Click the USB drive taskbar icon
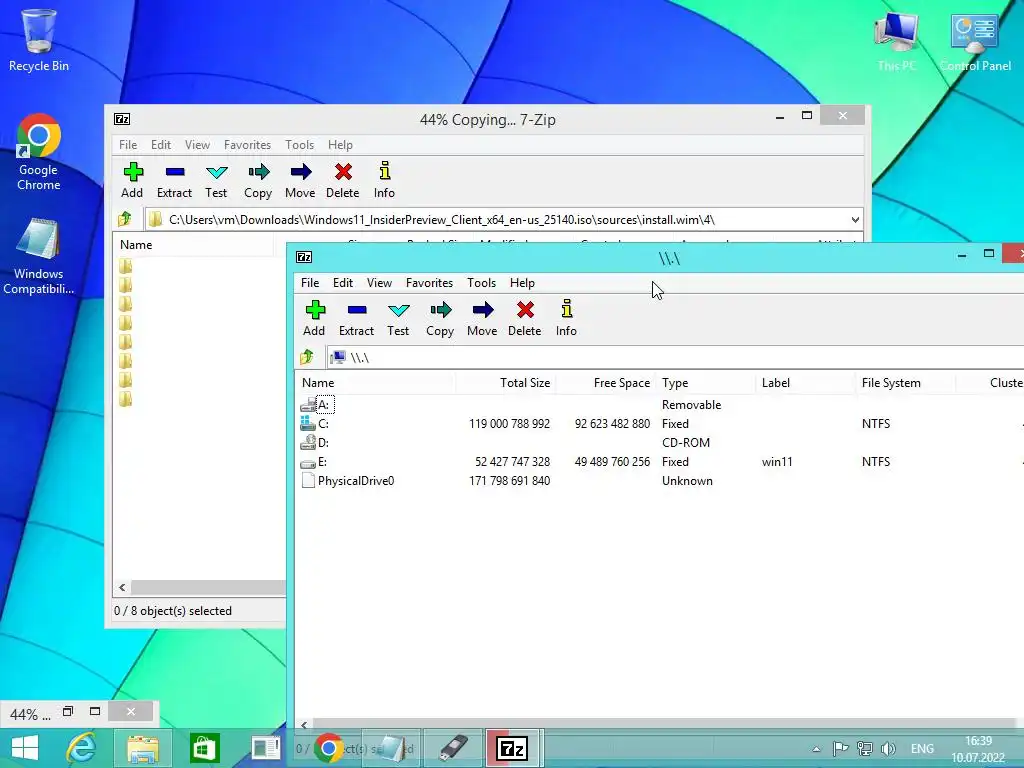The width and height of the screenshot is (1024, 768). tap(453, 748)
